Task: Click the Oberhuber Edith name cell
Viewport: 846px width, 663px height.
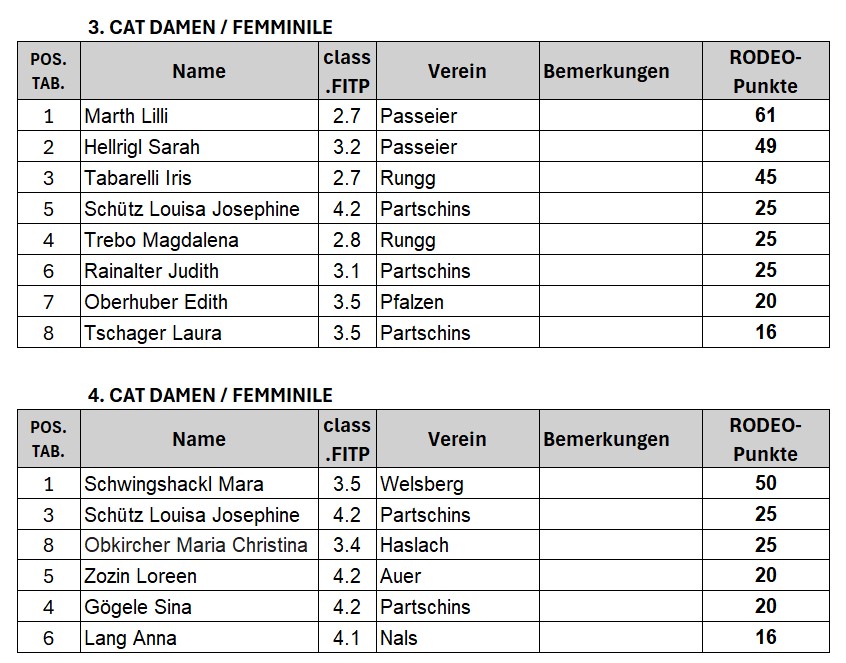Action: pyautogui.click(x=200, y=301)
